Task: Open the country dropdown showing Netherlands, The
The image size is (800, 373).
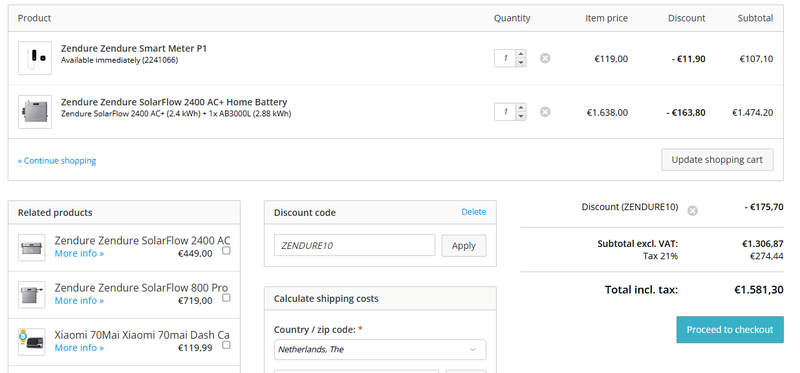Action: [380, 350]
